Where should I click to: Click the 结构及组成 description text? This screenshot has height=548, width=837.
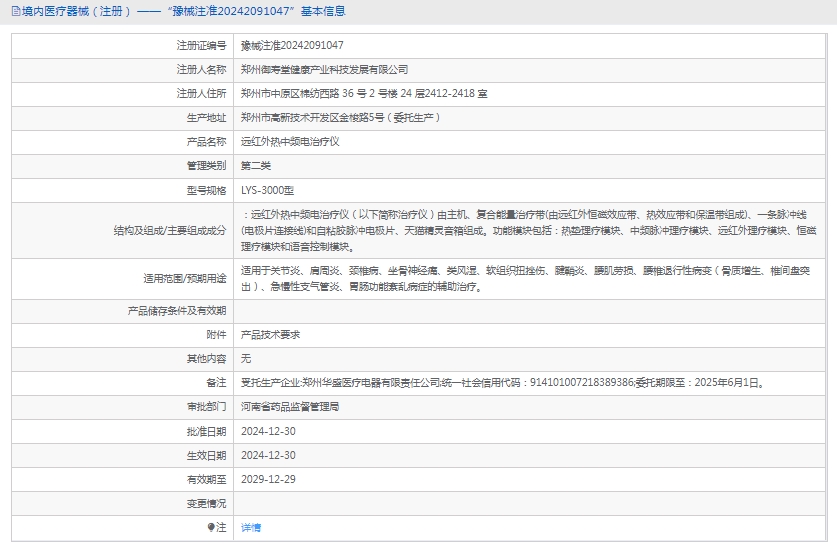tap(530, 230)
